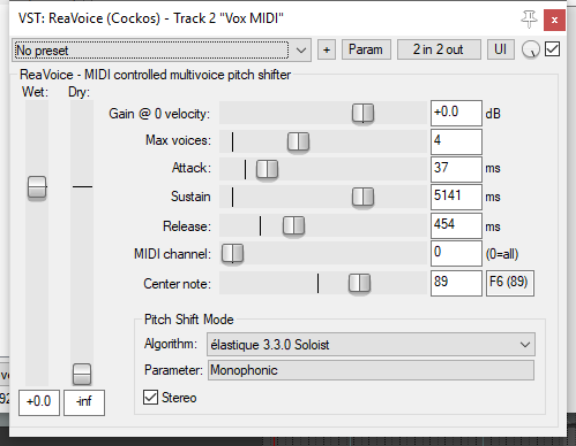Click the Center note slider handle
Viewport: 576px width, 446px height.
tap(360, 283)
